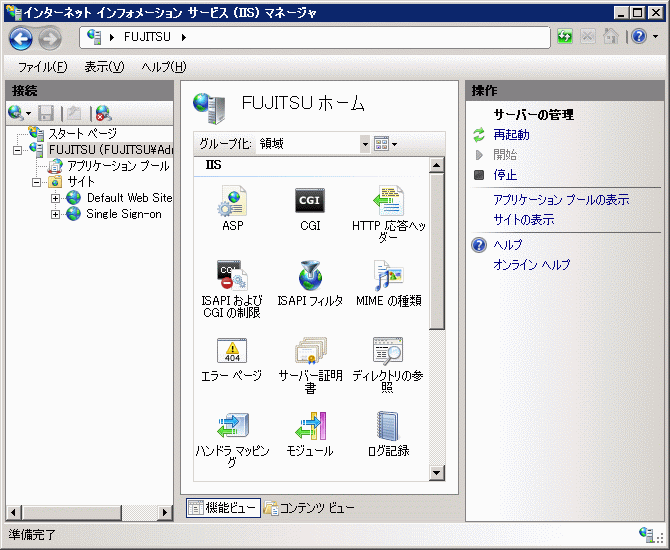Open the CGI feature icon
This screenshot has width=670, height=550.
coord(310,208)
